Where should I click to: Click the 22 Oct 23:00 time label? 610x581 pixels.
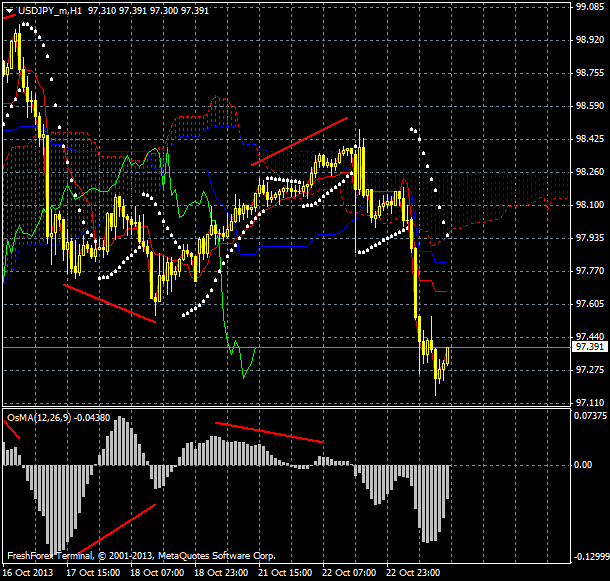tap(414, 573)
